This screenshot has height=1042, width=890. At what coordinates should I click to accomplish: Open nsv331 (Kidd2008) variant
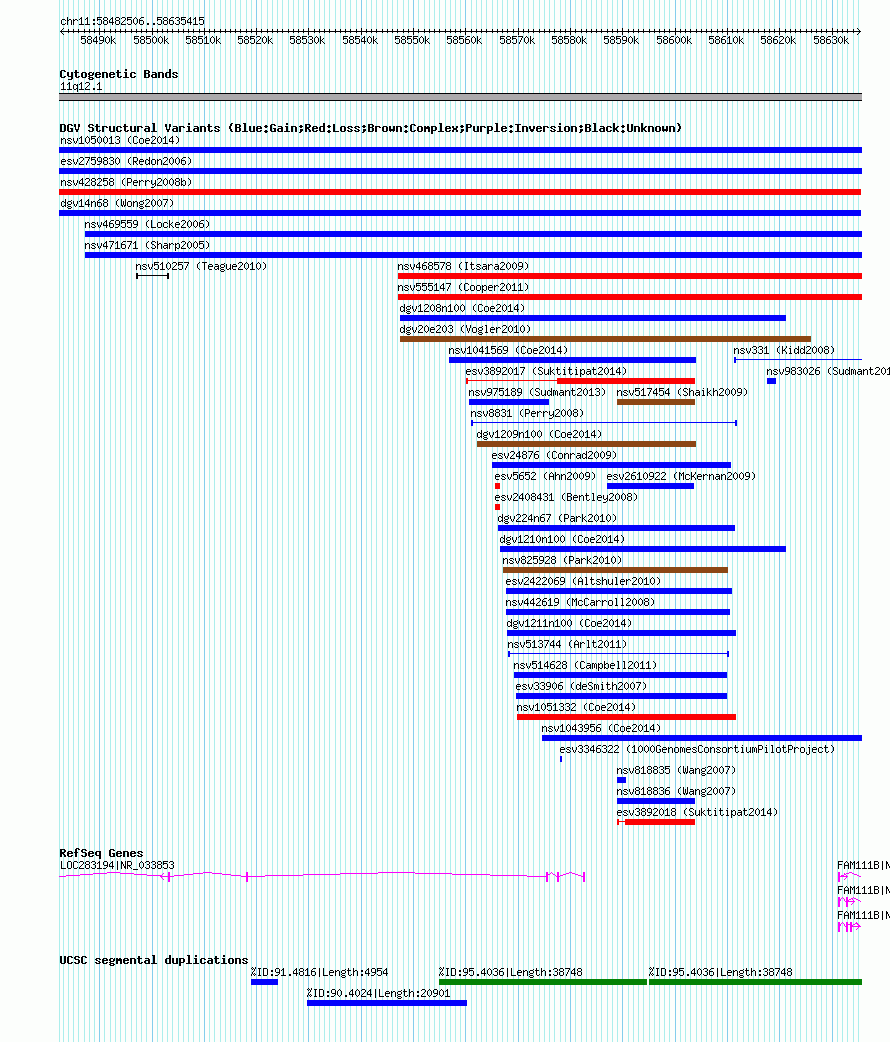(x=798, y=360)
